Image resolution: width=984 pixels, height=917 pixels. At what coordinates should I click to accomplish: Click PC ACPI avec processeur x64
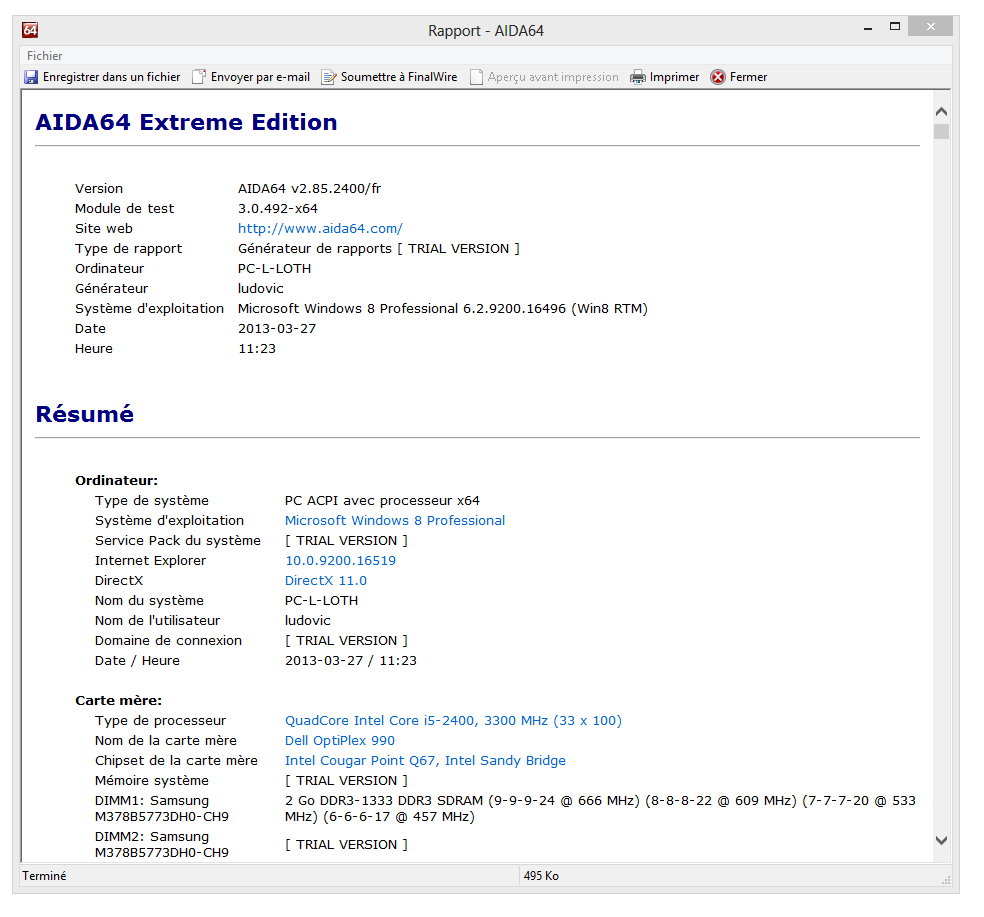coord(382,501)
